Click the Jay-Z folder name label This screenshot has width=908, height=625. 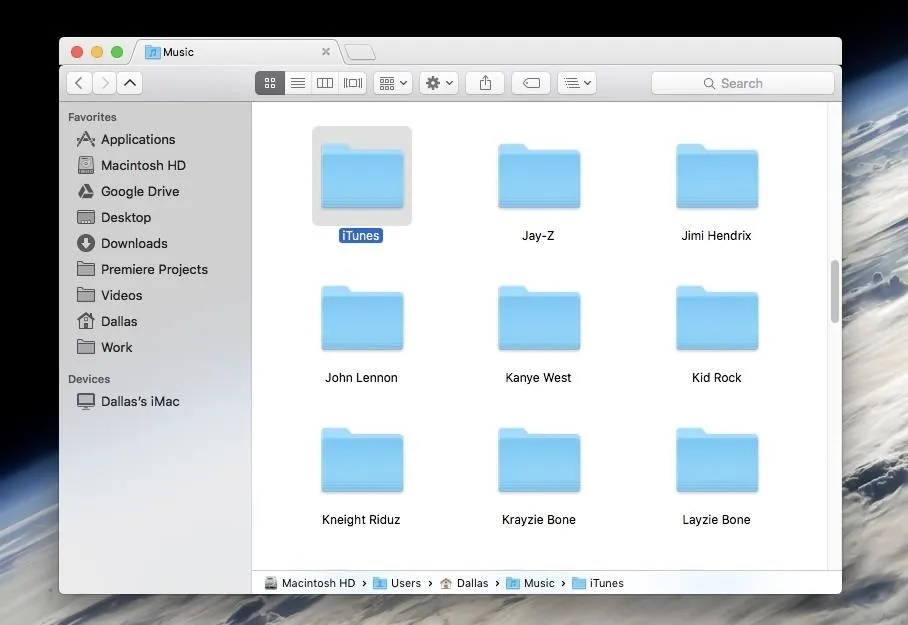(x=538, y=236)
